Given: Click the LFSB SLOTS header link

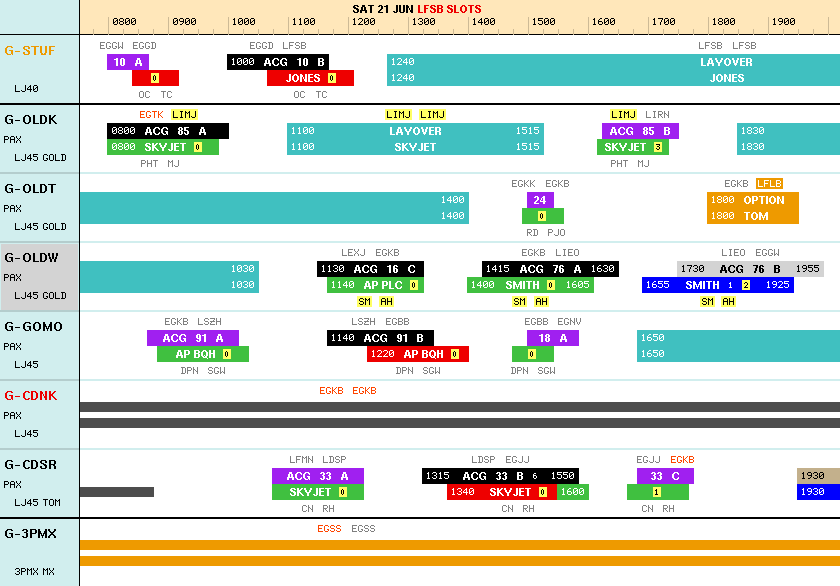Looking at the screenshot, I should coord(449,9).
